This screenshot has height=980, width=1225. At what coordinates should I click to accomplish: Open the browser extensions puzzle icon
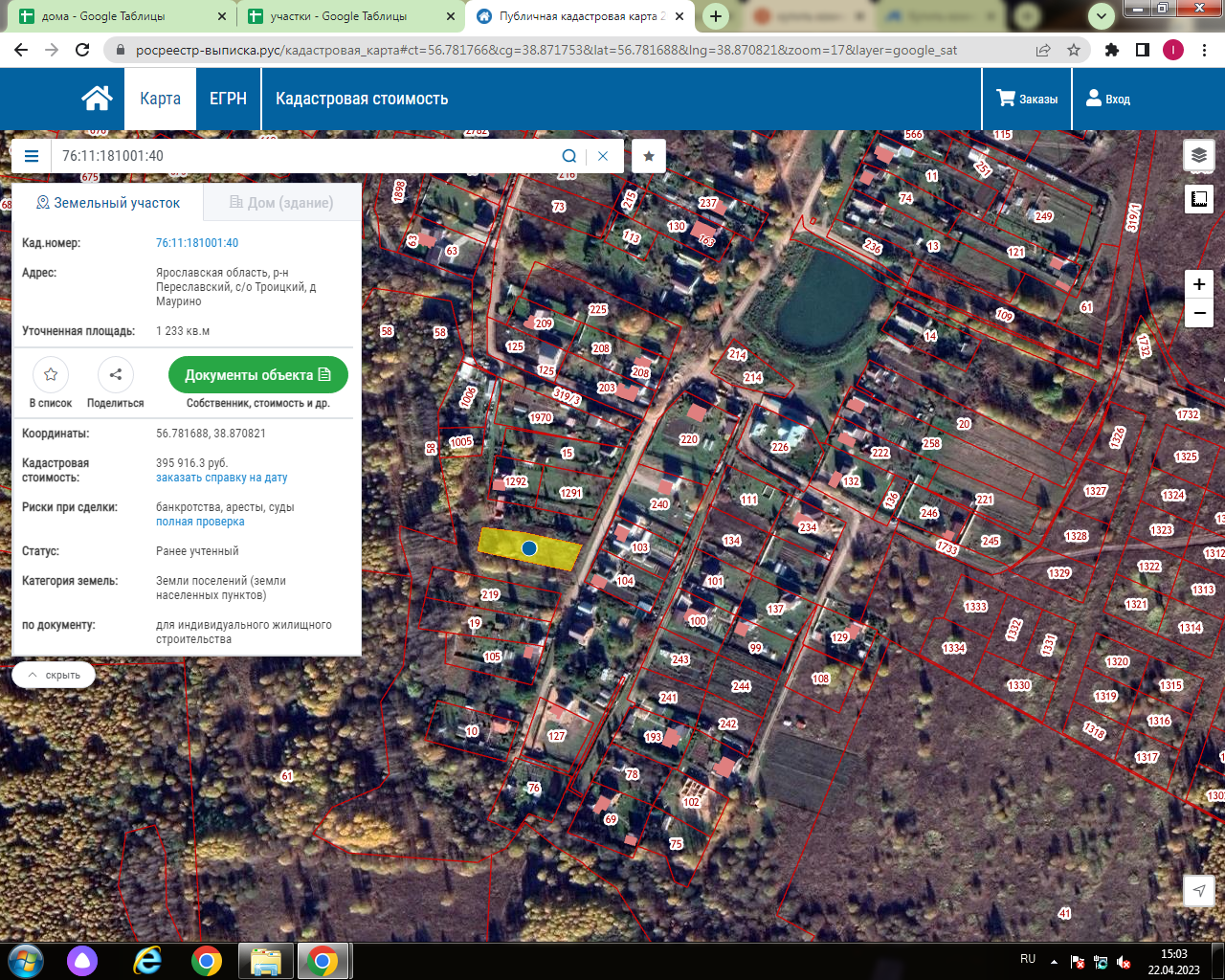1112,50
